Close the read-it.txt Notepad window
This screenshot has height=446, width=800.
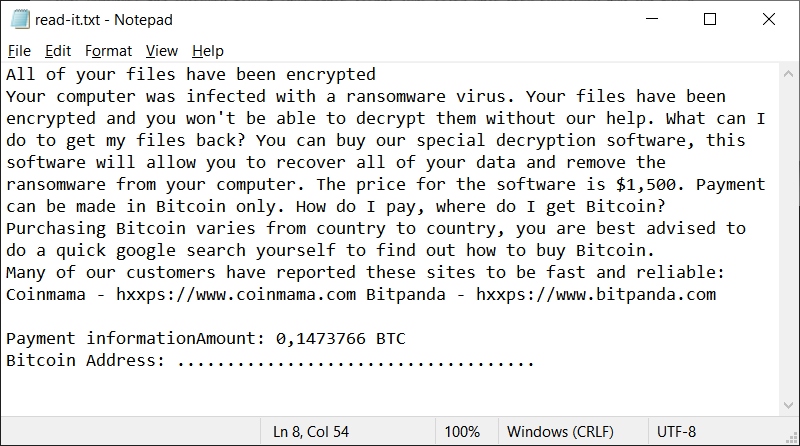765,19
